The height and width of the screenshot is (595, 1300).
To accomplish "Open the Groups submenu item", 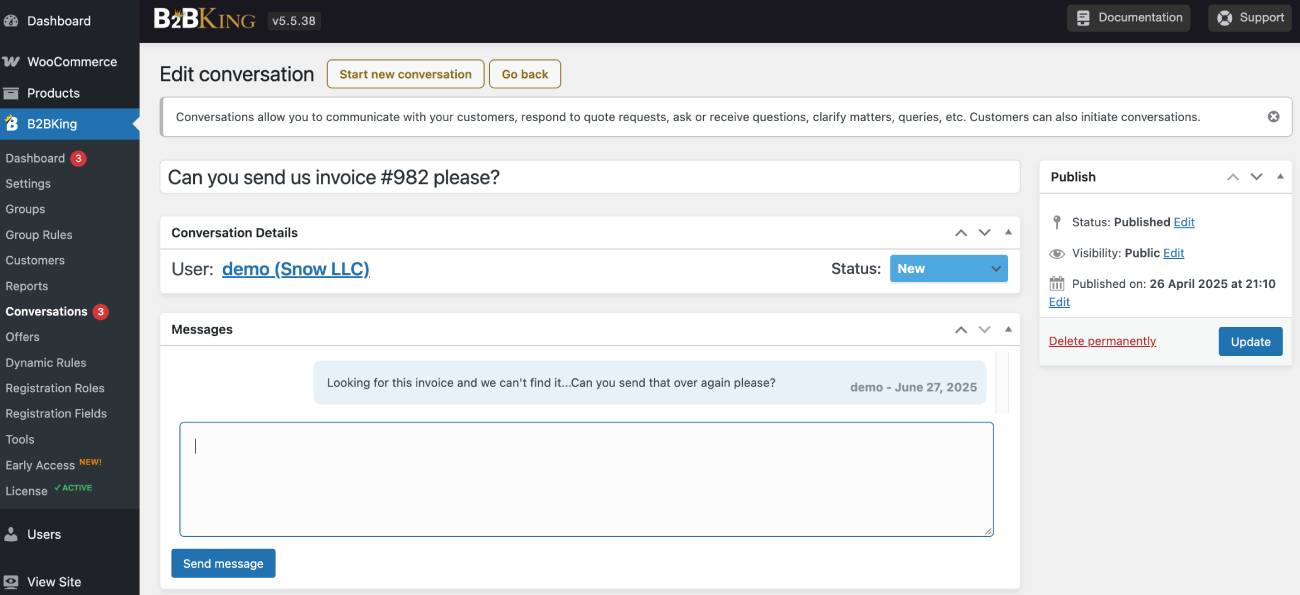I will [x=25, y=209].
